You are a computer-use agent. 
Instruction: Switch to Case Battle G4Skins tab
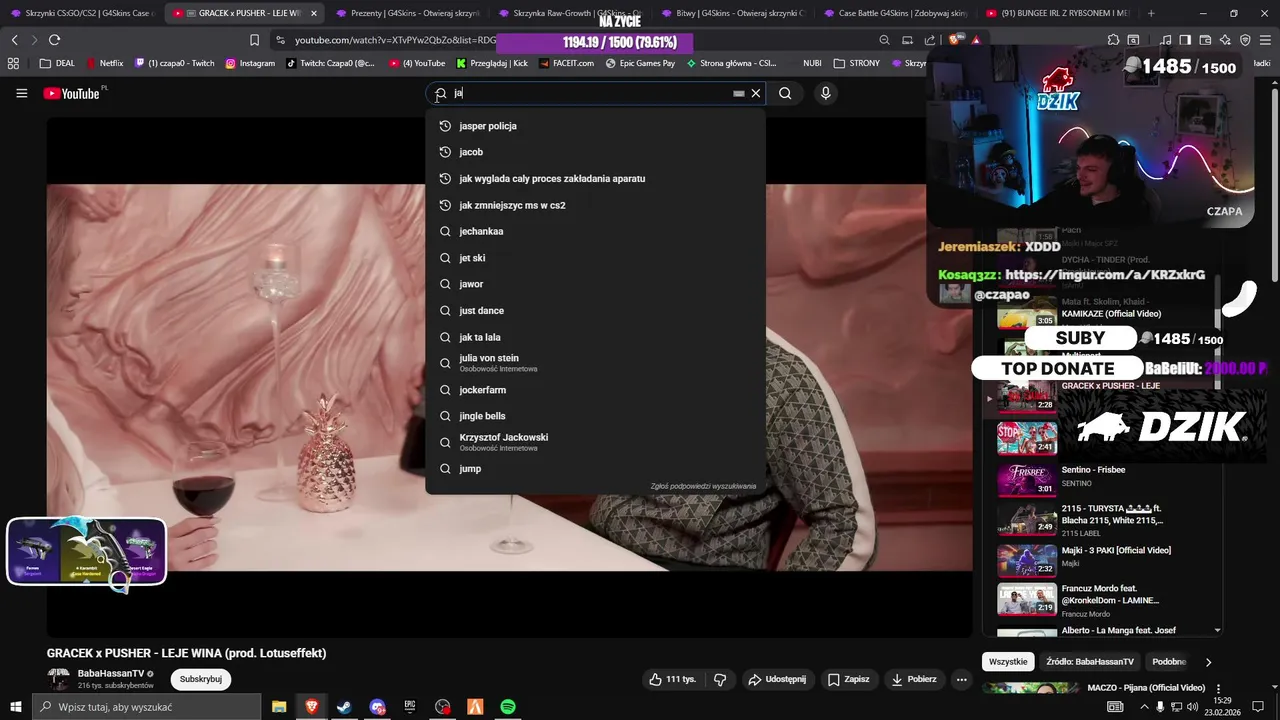coord(895,13)
